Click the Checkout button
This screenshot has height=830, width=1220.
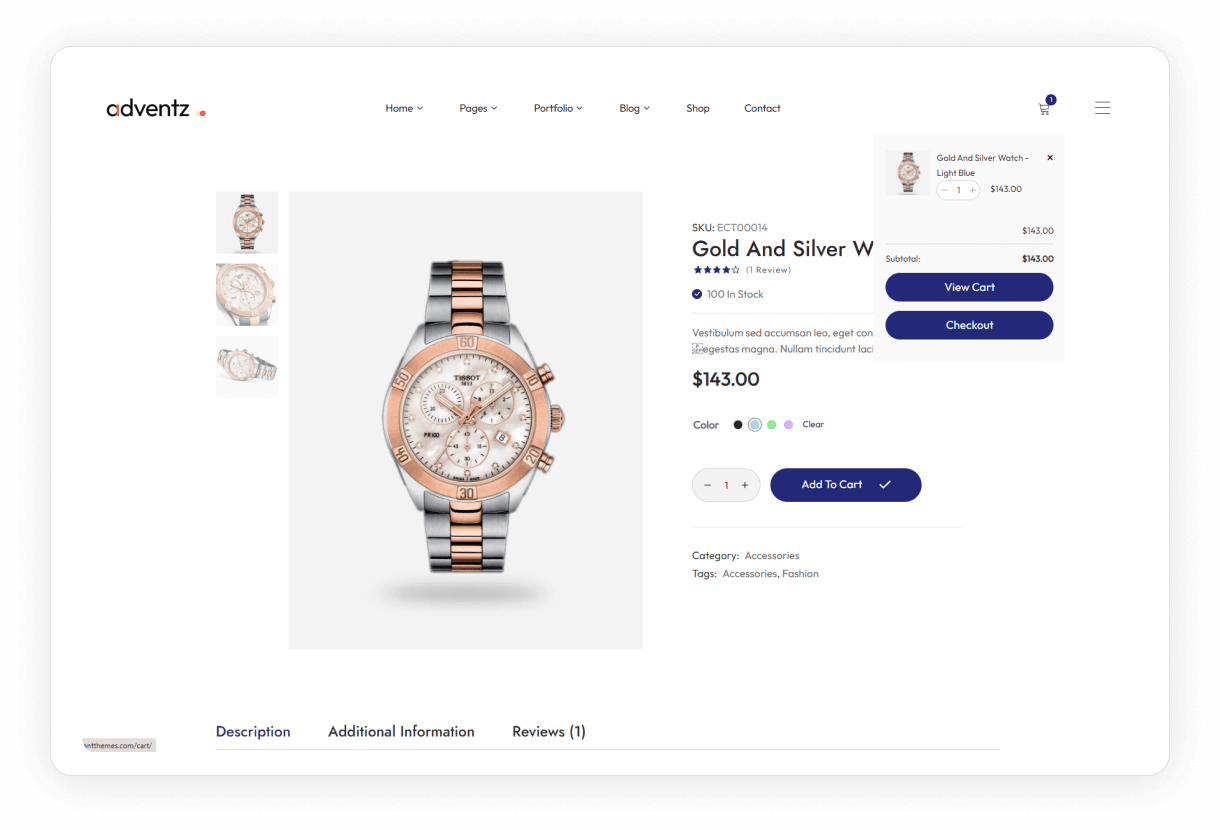coord(969,325)
